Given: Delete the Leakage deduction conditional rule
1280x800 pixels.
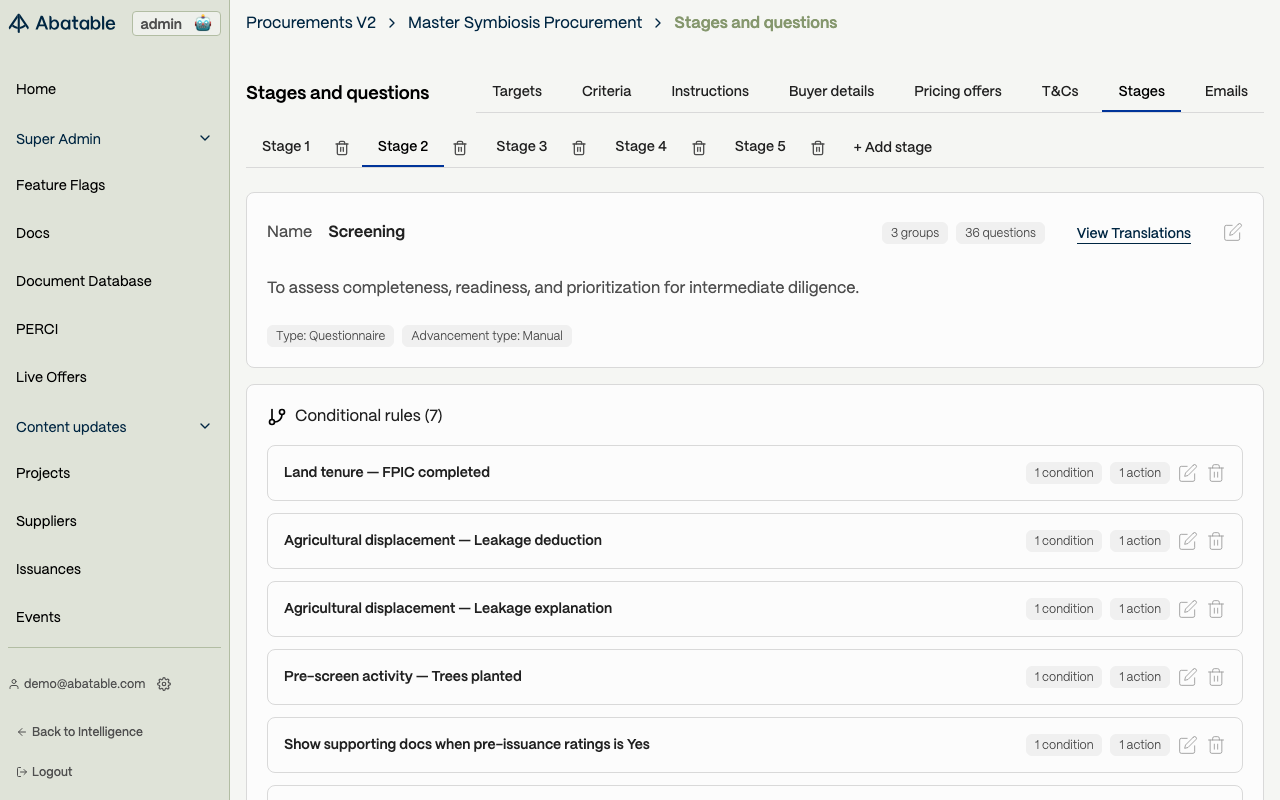Looking at the screenshot, I should click(x=1216, y=541).
